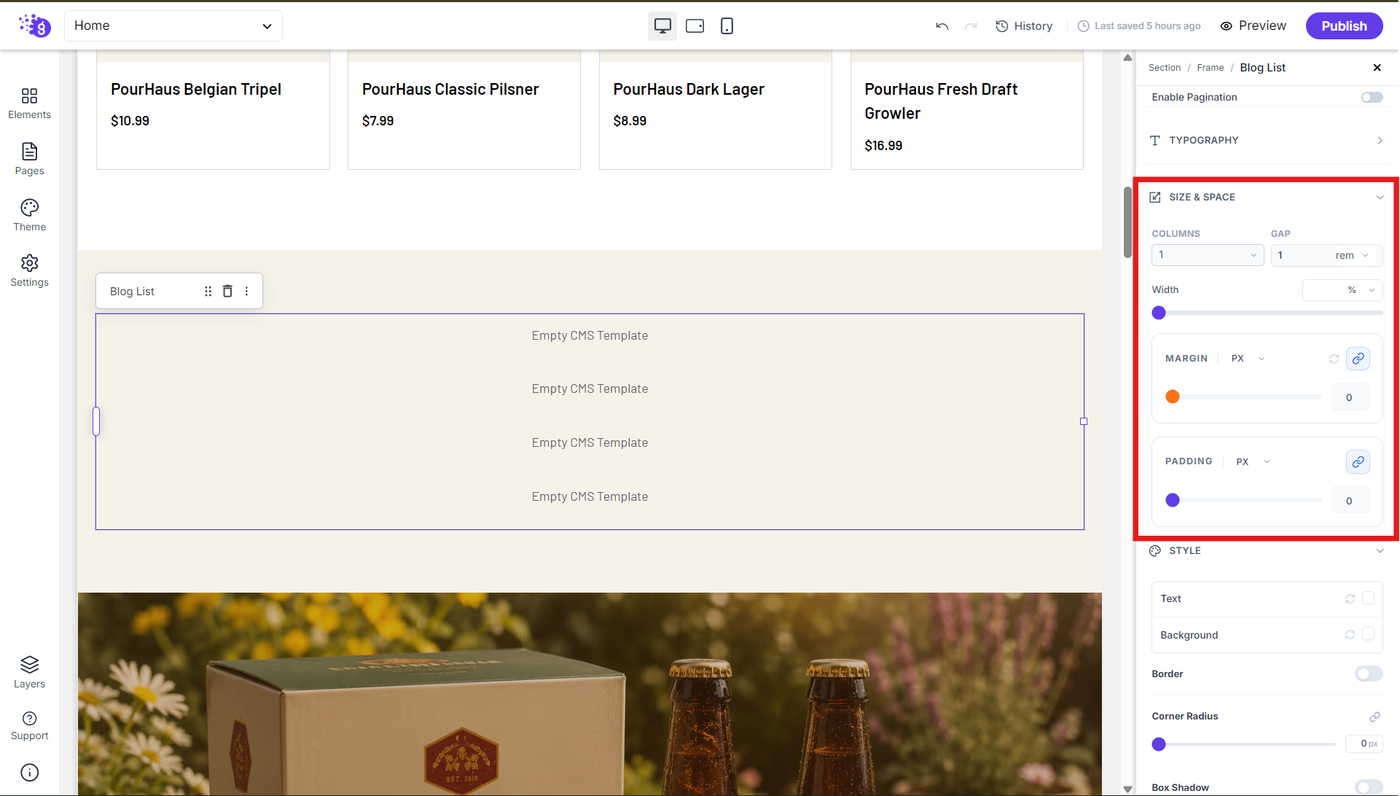Click the Blog List drag handle

[208, 291]
